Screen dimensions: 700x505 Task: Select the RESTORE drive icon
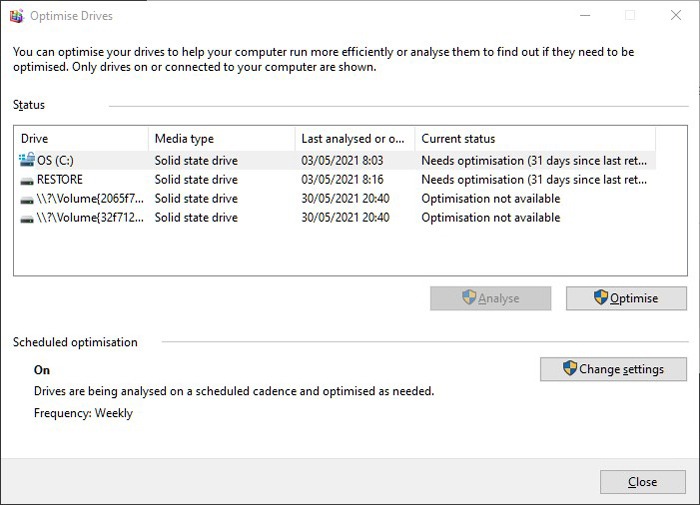pos(27,181)
